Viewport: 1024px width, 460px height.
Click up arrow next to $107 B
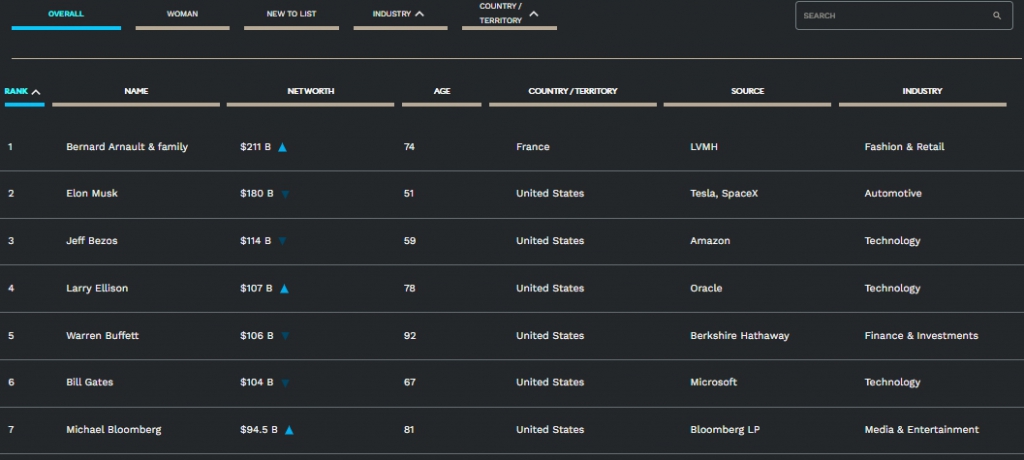tap(284, 289)
